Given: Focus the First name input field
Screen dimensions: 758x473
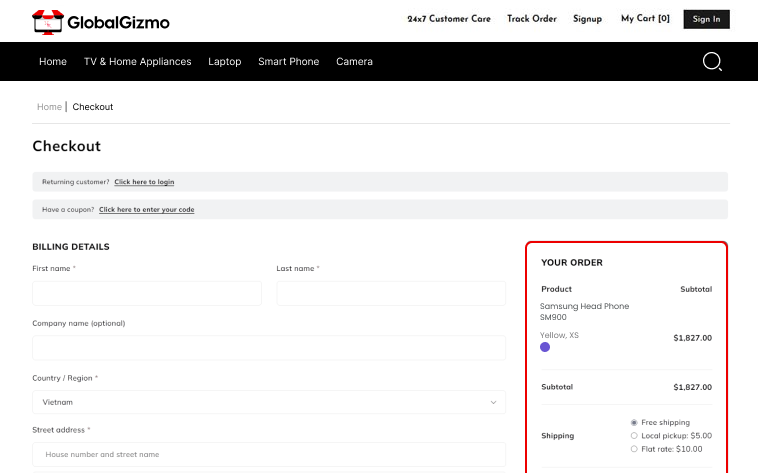Looking at the screenshot, I should click(x=147, y=293).
